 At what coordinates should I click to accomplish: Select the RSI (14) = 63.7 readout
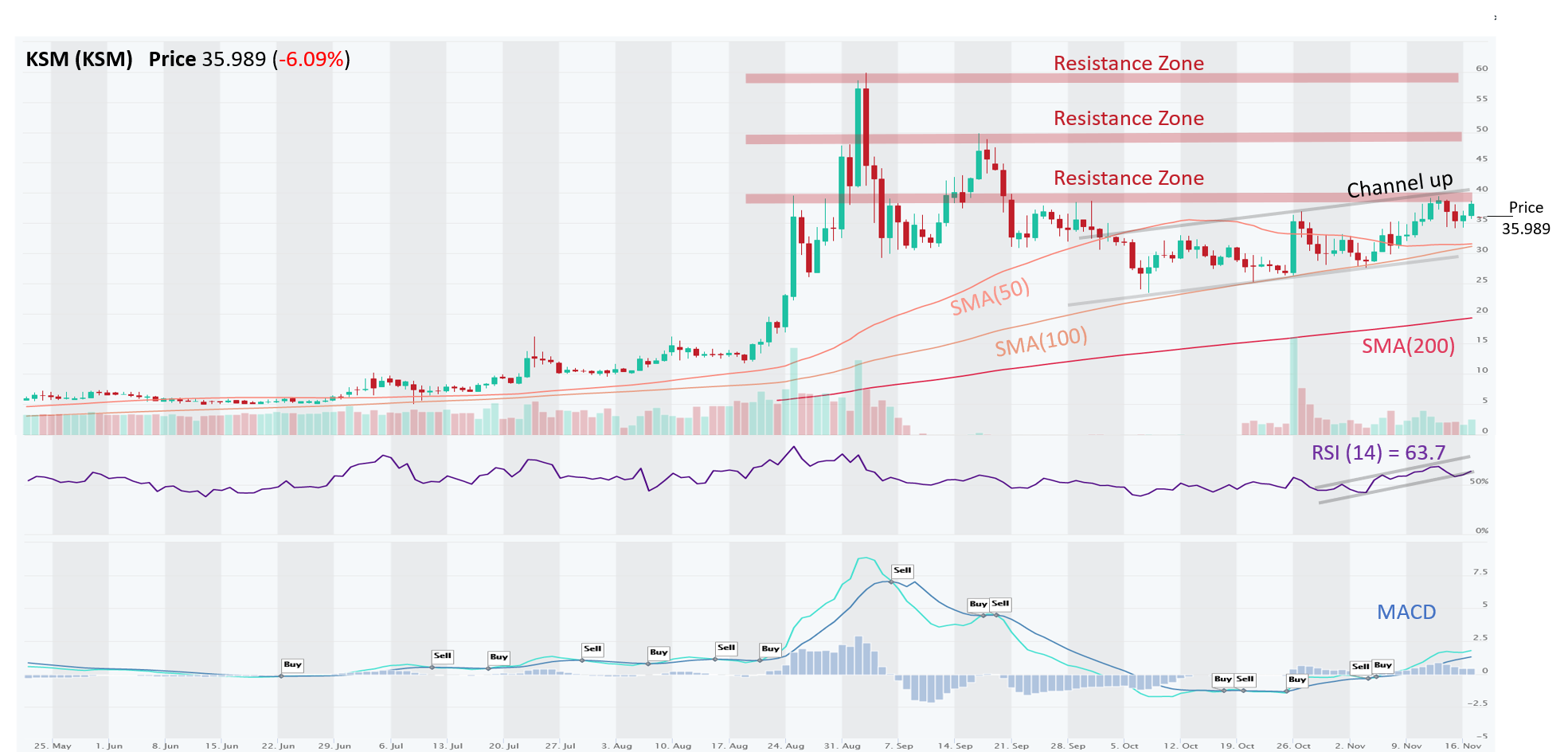(x=1378, y=452)
